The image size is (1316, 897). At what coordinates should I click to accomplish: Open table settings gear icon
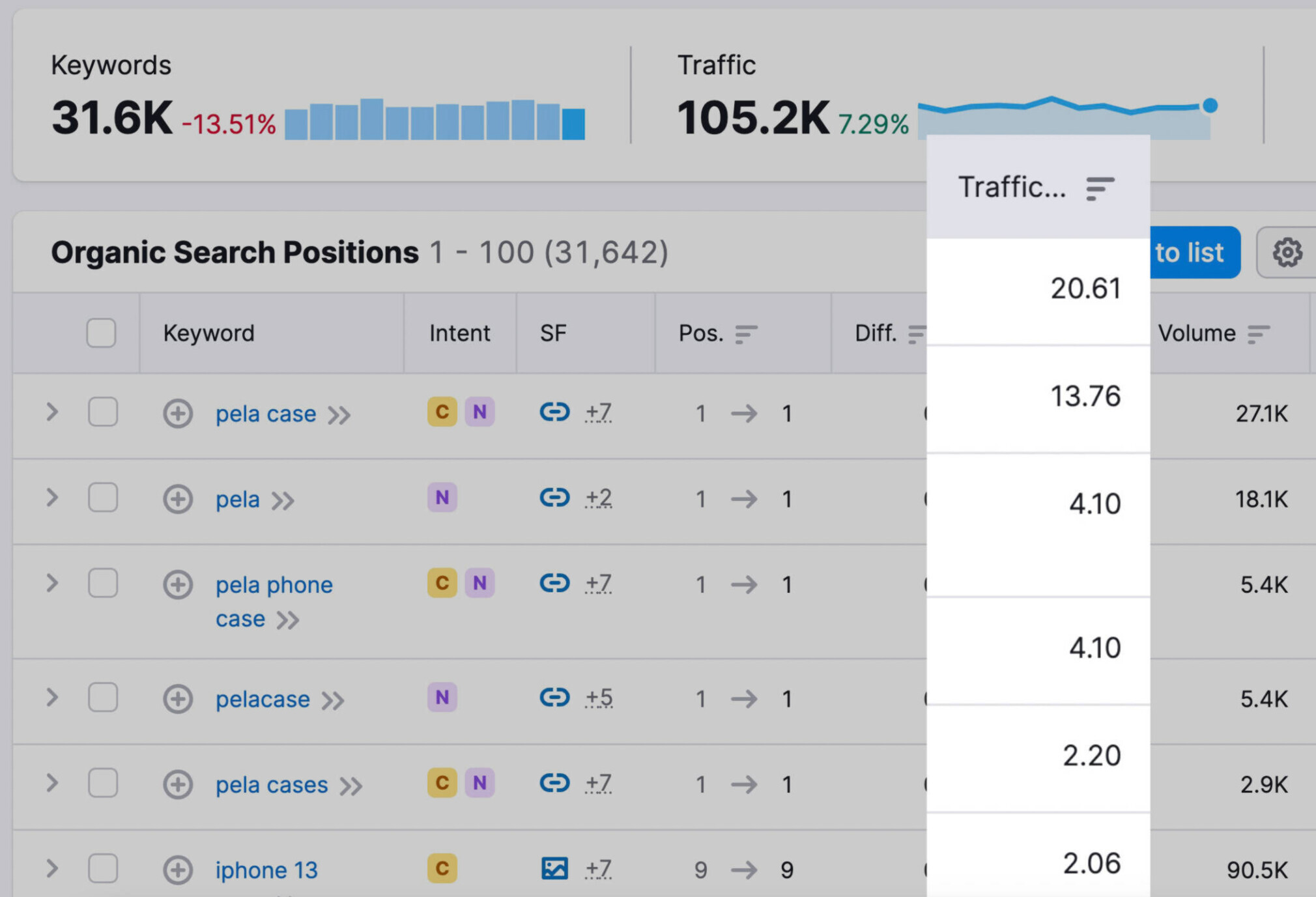tap(1287, 253)
